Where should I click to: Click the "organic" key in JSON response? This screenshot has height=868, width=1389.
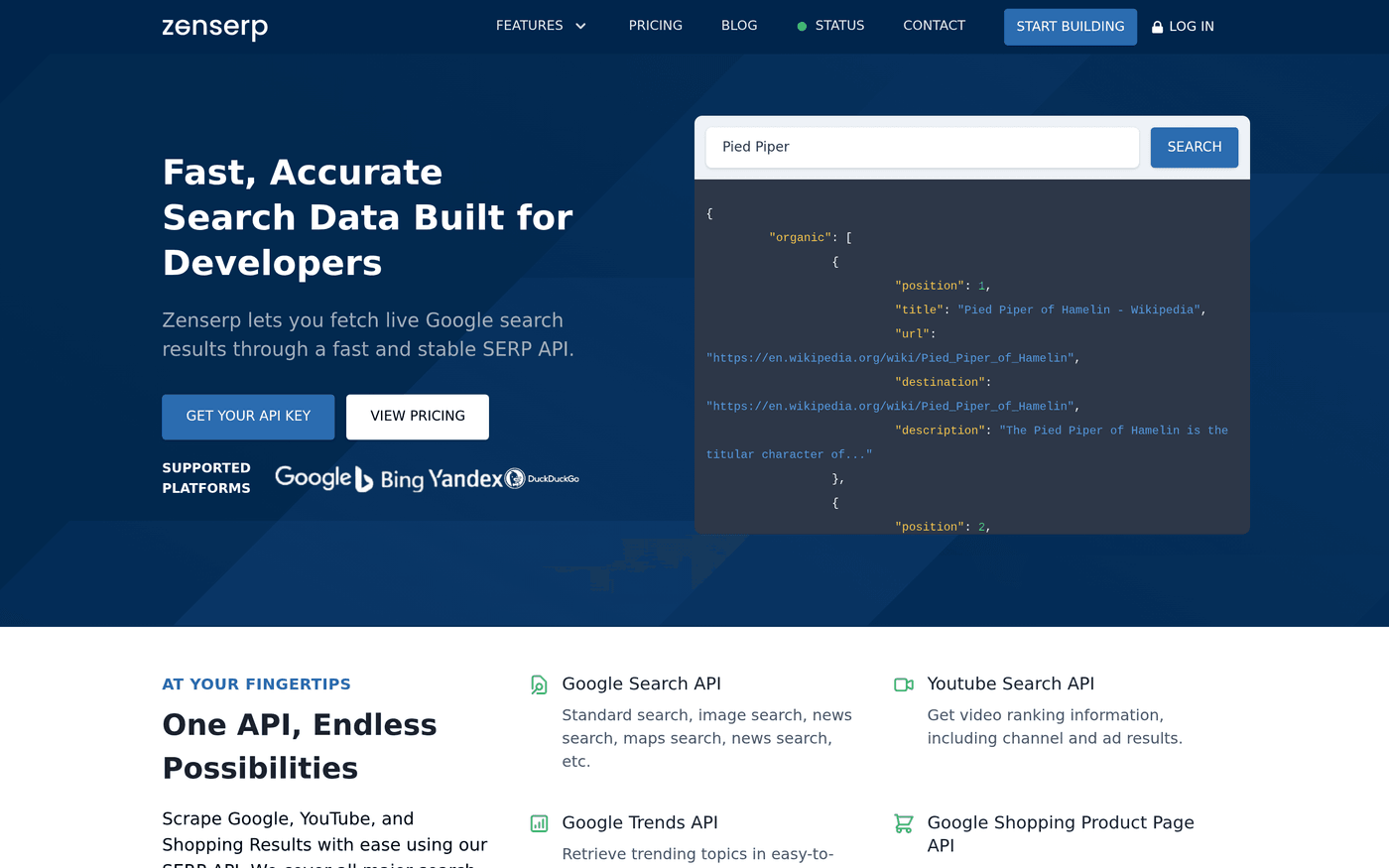[800, 238]
